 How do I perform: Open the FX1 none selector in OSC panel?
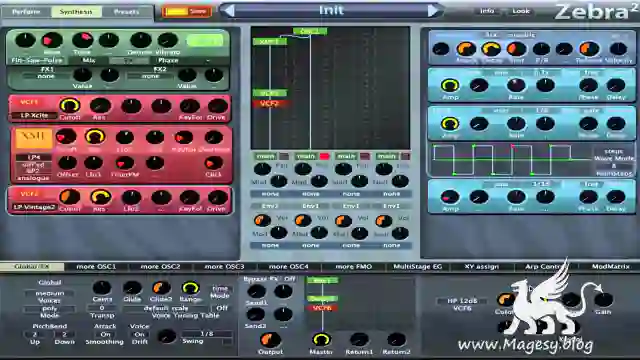coord(46,76)
